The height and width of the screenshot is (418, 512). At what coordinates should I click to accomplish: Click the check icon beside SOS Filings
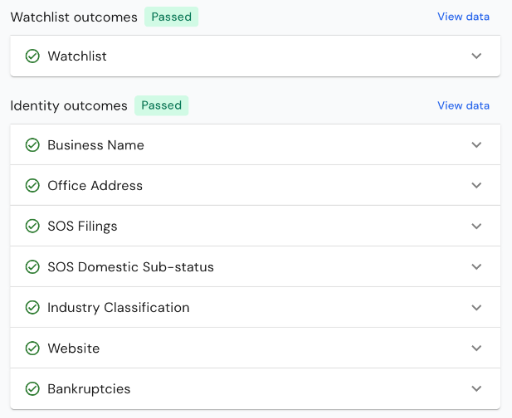point(32,226)
